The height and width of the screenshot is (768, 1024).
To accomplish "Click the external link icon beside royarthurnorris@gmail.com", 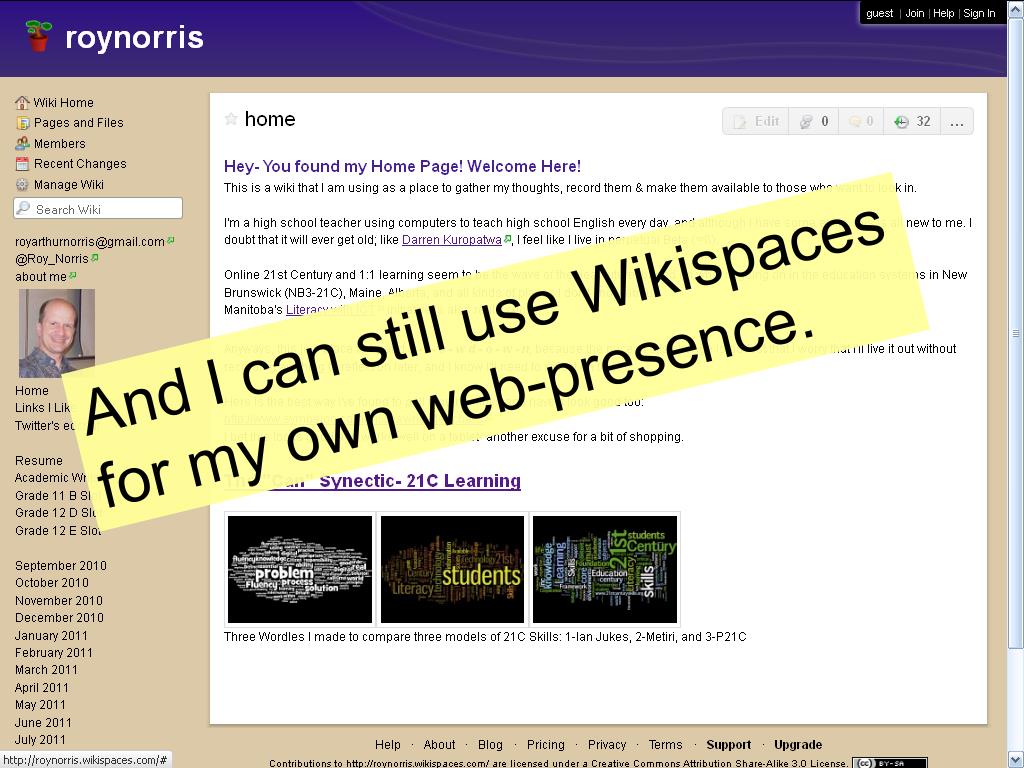I will tap(170, 241).
